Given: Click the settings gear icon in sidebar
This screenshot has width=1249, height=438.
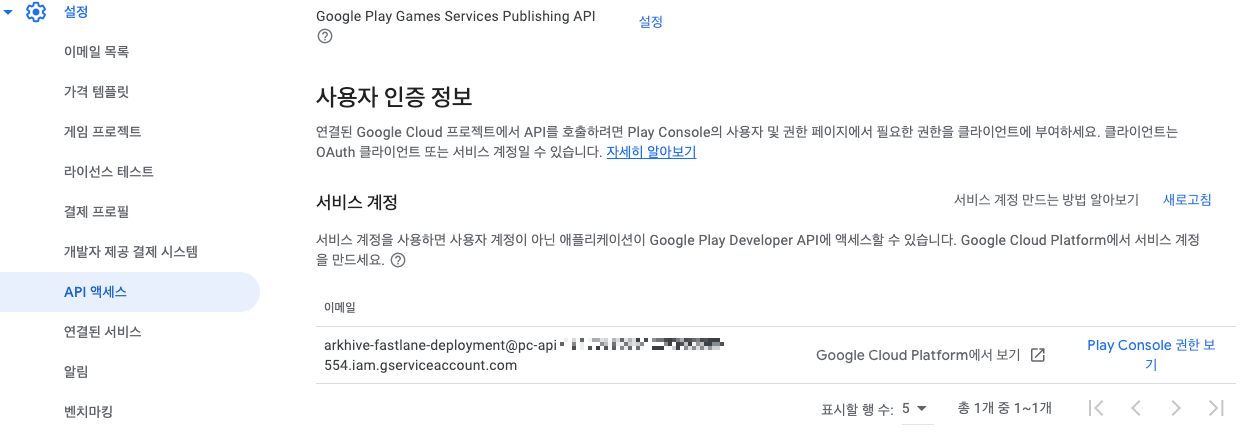Looking at the screenshot, I should (36, 13).
